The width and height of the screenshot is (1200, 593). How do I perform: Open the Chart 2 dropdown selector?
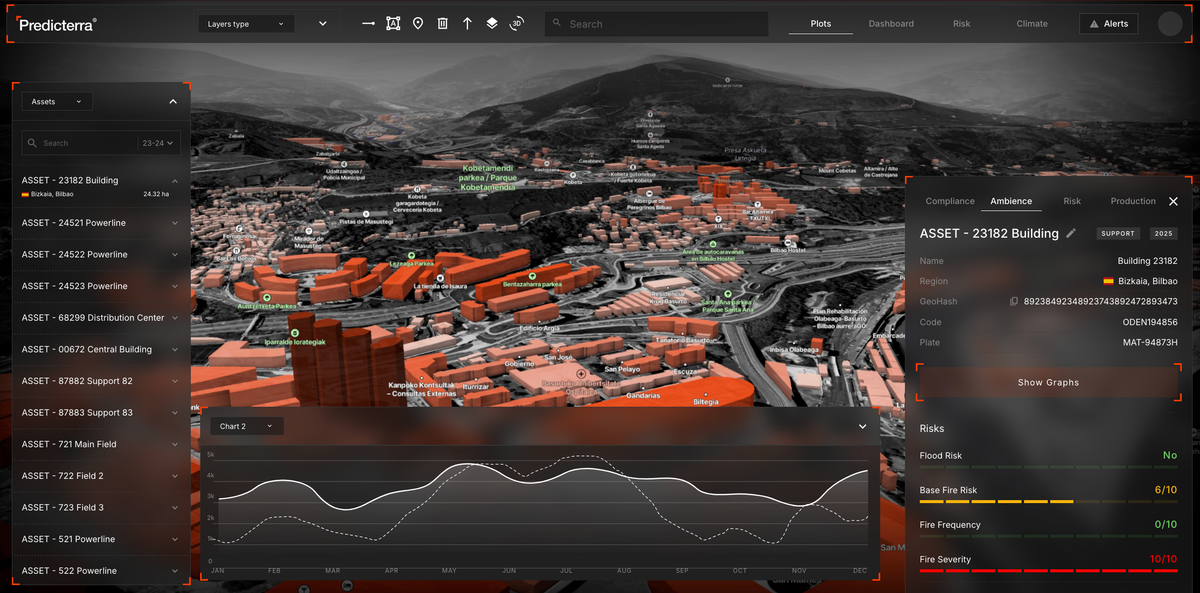246,426
